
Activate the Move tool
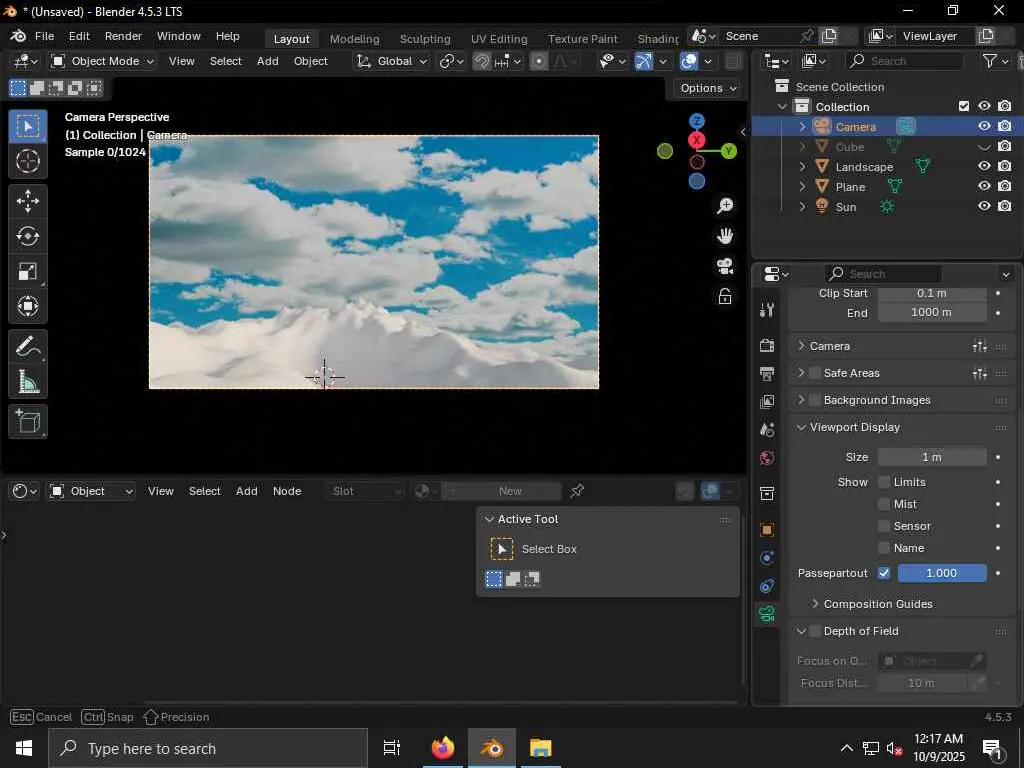click(28, 201)
